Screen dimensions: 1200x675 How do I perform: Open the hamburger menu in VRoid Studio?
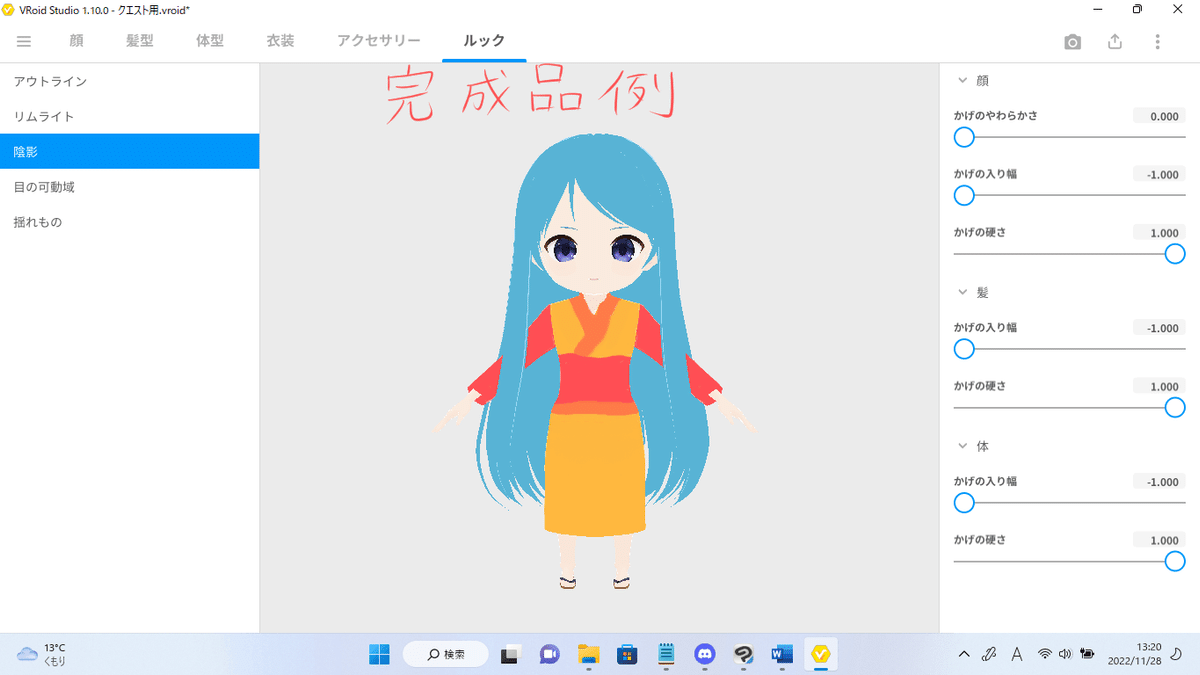[23, 42]
